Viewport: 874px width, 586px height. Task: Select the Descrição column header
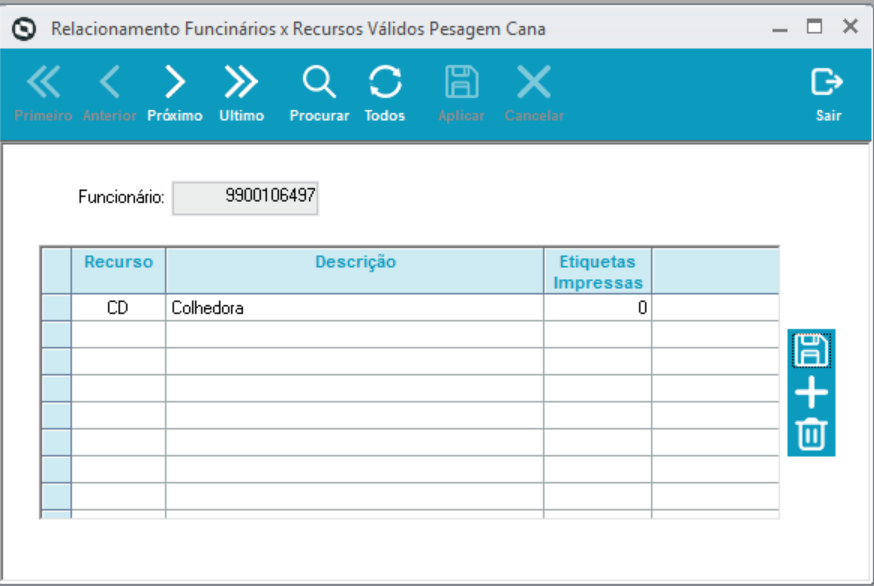[355, 263]
